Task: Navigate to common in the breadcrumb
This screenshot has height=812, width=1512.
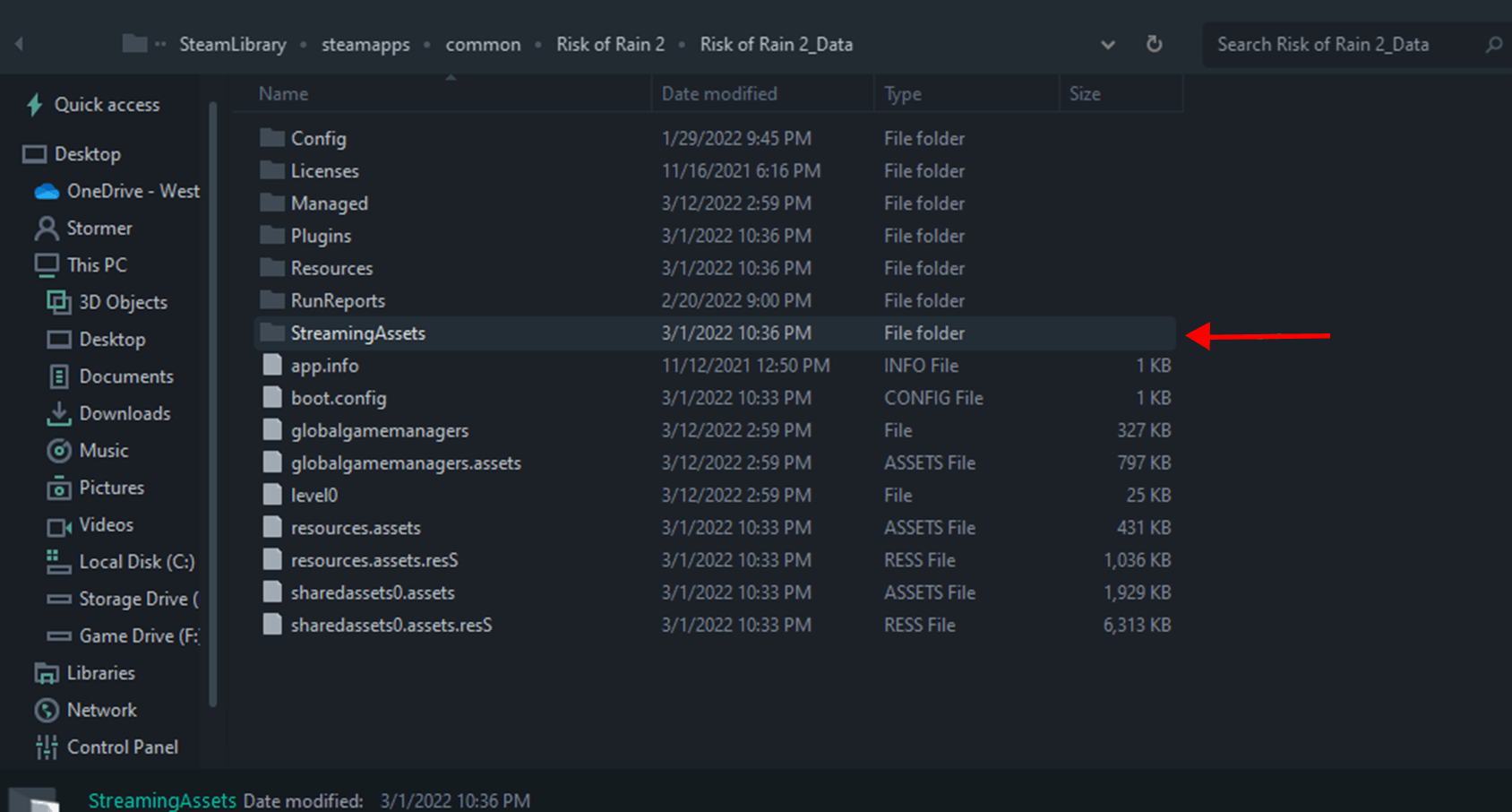Action: (x=483, y=44)
